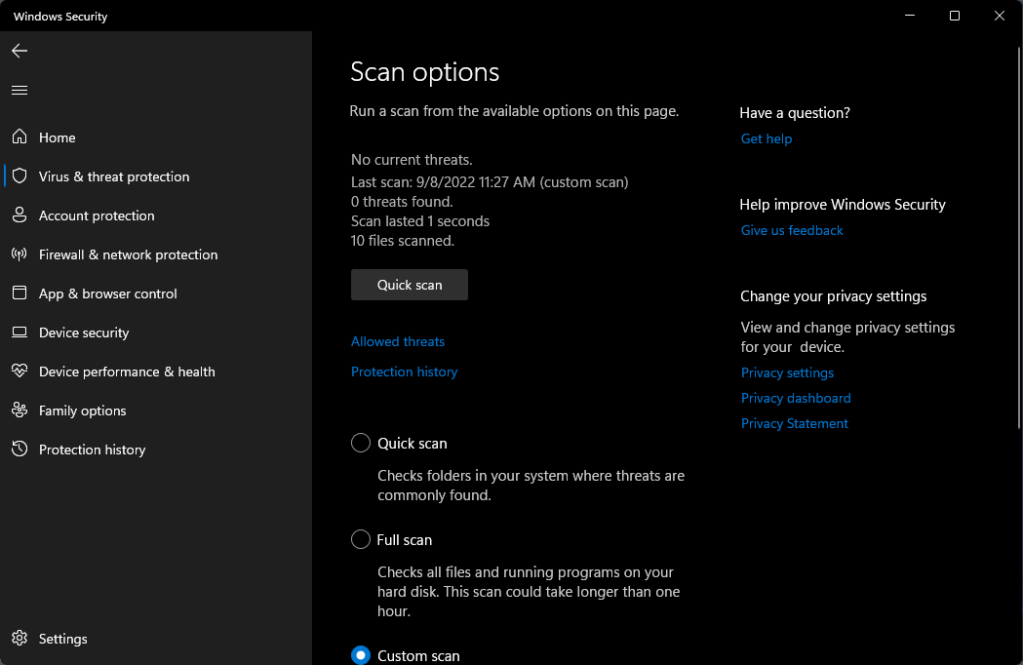Select the Quick scan radio button
The height and width of the screenshot is (665, 1023).
[x=361, y=443]
